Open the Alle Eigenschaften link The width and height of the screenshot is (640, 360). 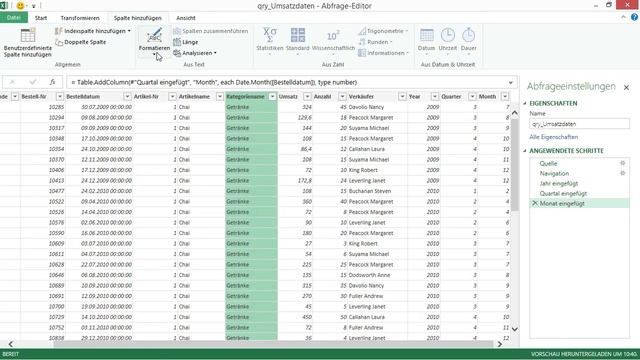pyautogui.click(x=553, y=137)
